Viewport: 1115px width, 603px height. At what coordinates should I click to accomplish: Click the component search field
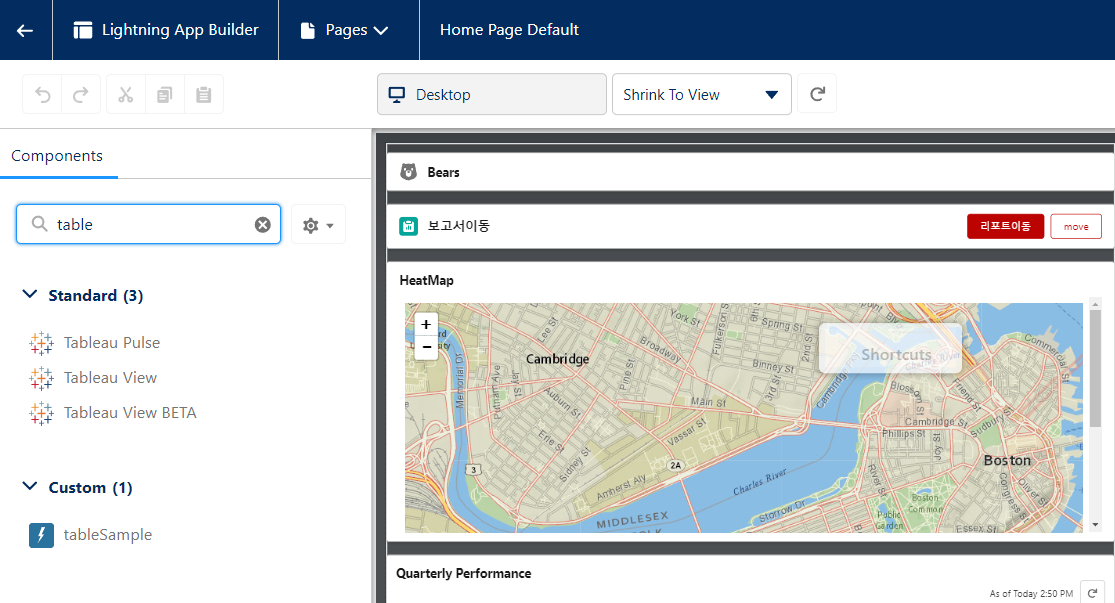(148, 224)
